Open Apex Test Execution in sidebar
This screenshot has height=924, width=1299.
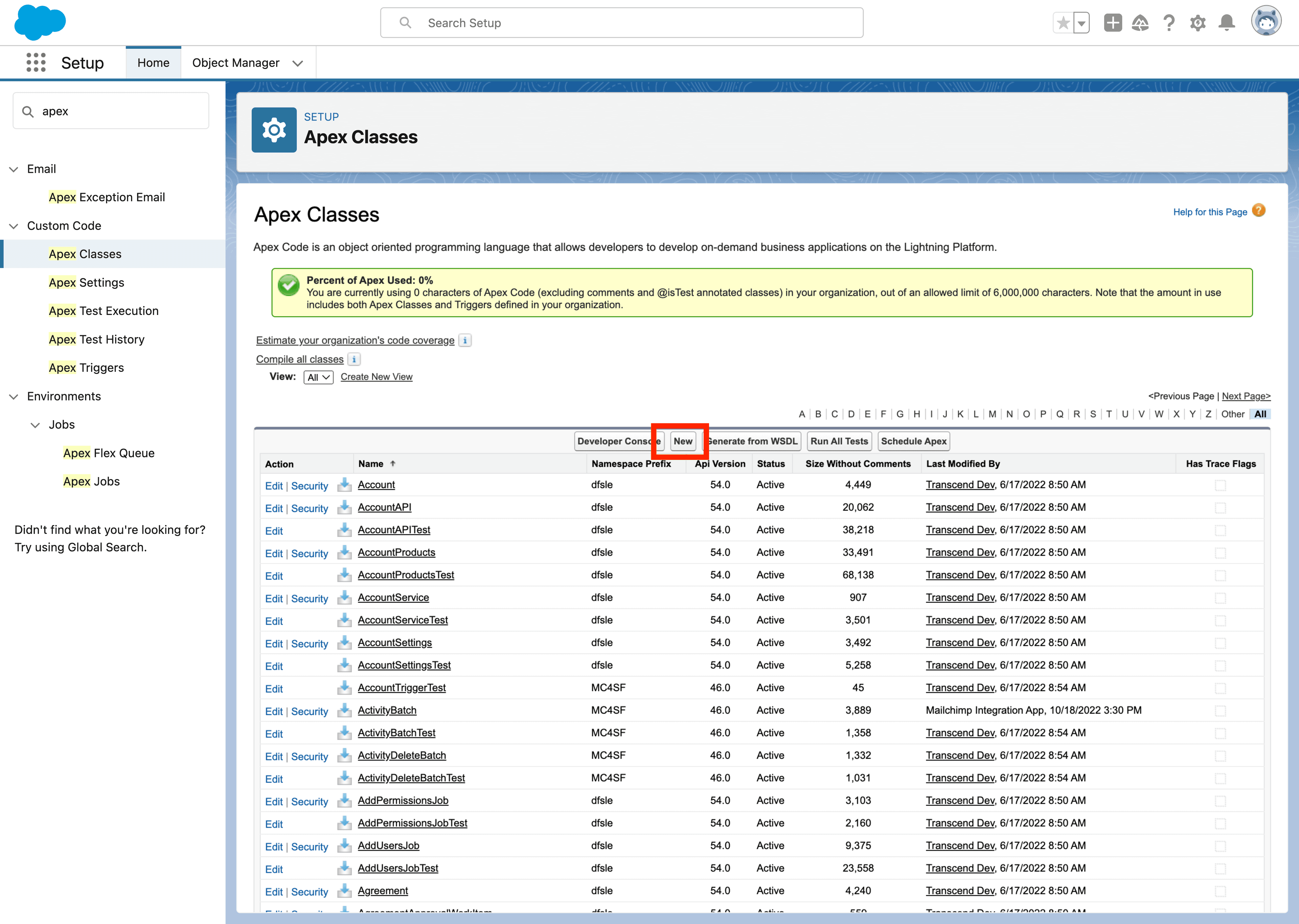pyautogui.click(x=104, y=311)
